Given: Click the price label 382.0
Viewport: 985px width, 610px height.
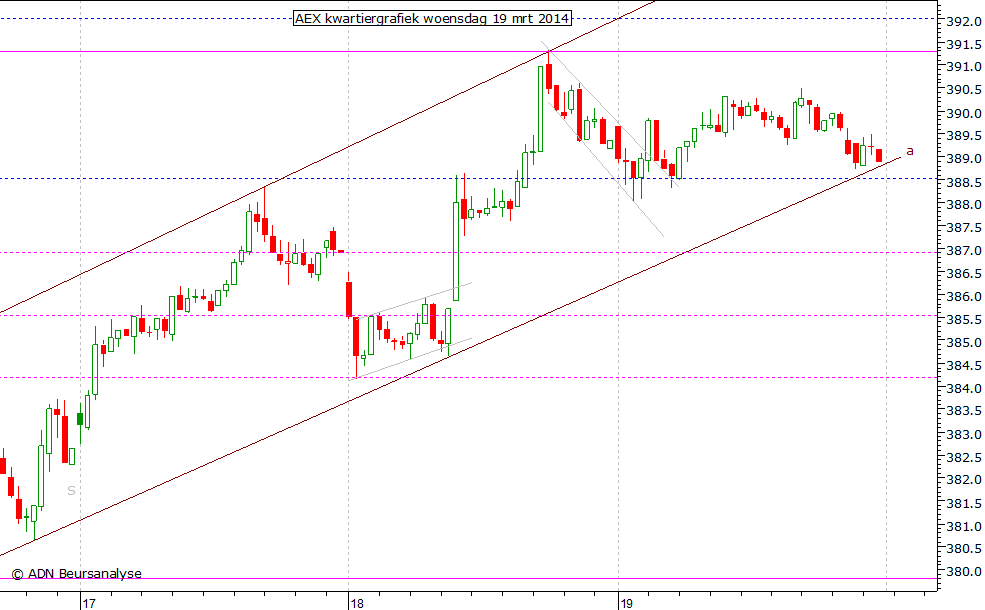Looking at the screenshot, I should tap(964, 480).
